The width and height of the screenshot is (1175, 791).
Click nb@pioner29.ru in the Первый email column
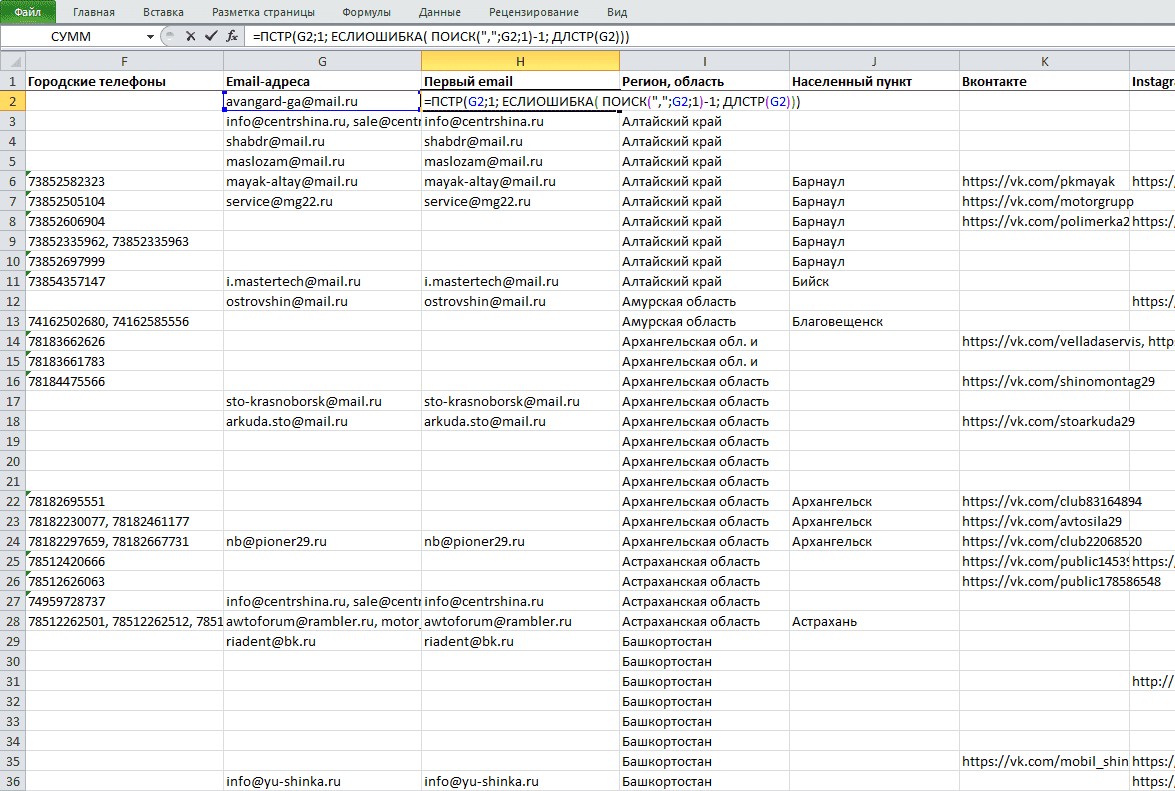[x=520, y=541]
